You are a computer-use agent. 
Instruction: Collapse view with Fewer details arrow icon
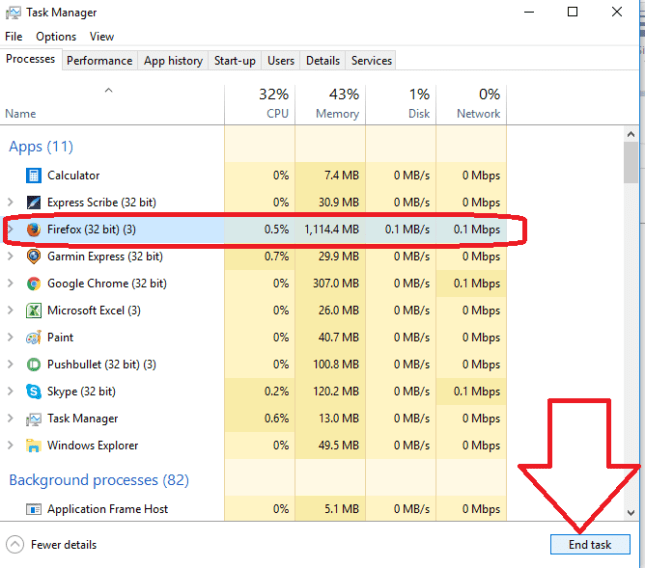pyautogui.click(x=15, y=545)
